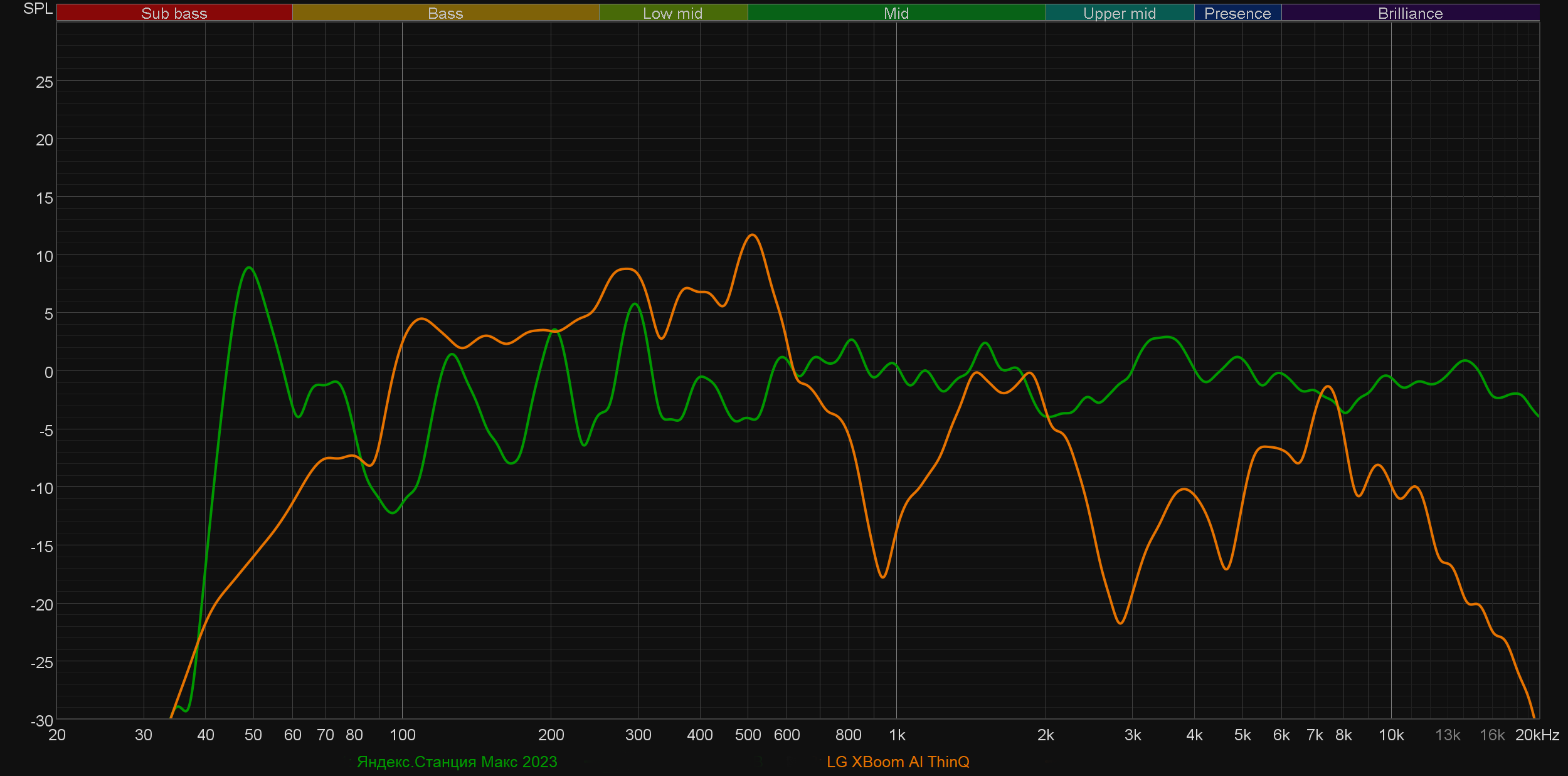The height and width of the screenshot is (776, 1568).
Task: Click the Brilliance band header
Action: coord(1410,13)
